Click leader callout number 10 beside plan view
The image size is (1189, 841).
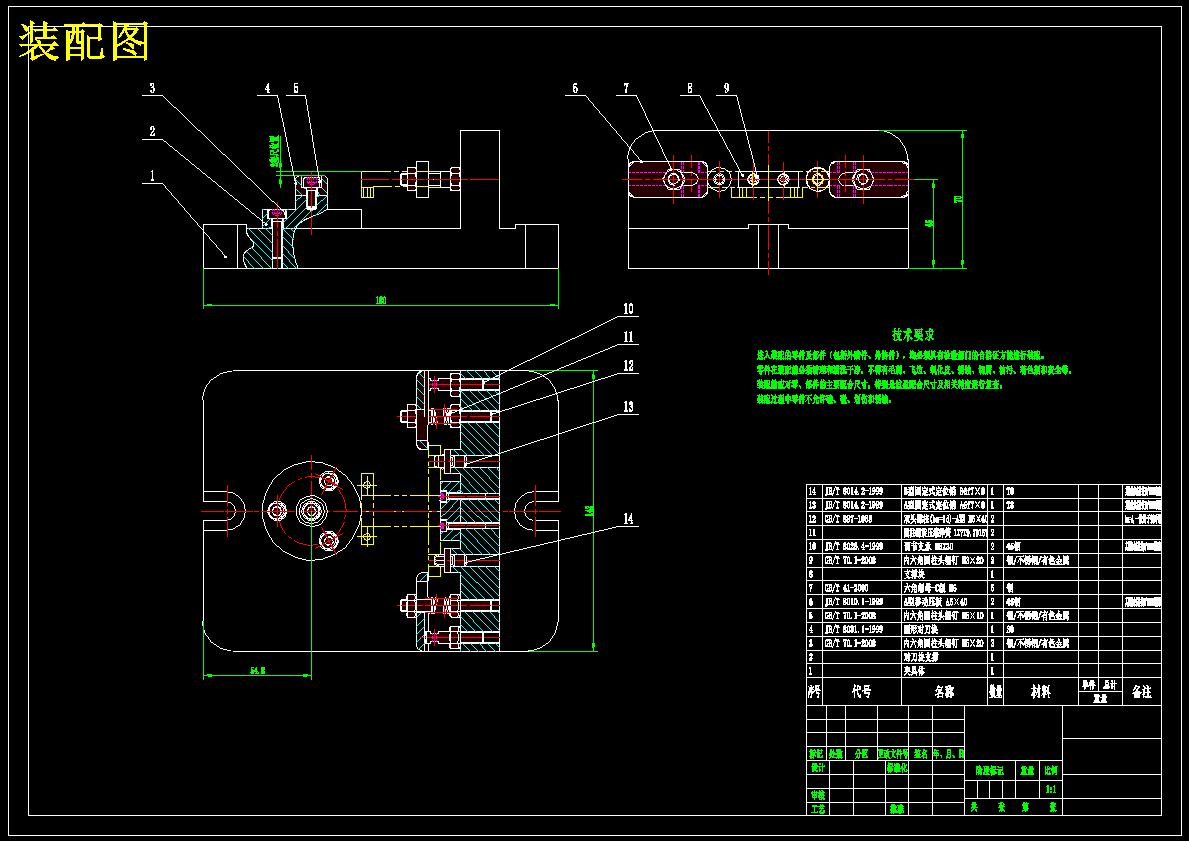pyautogui.click(x=628, y=309)
